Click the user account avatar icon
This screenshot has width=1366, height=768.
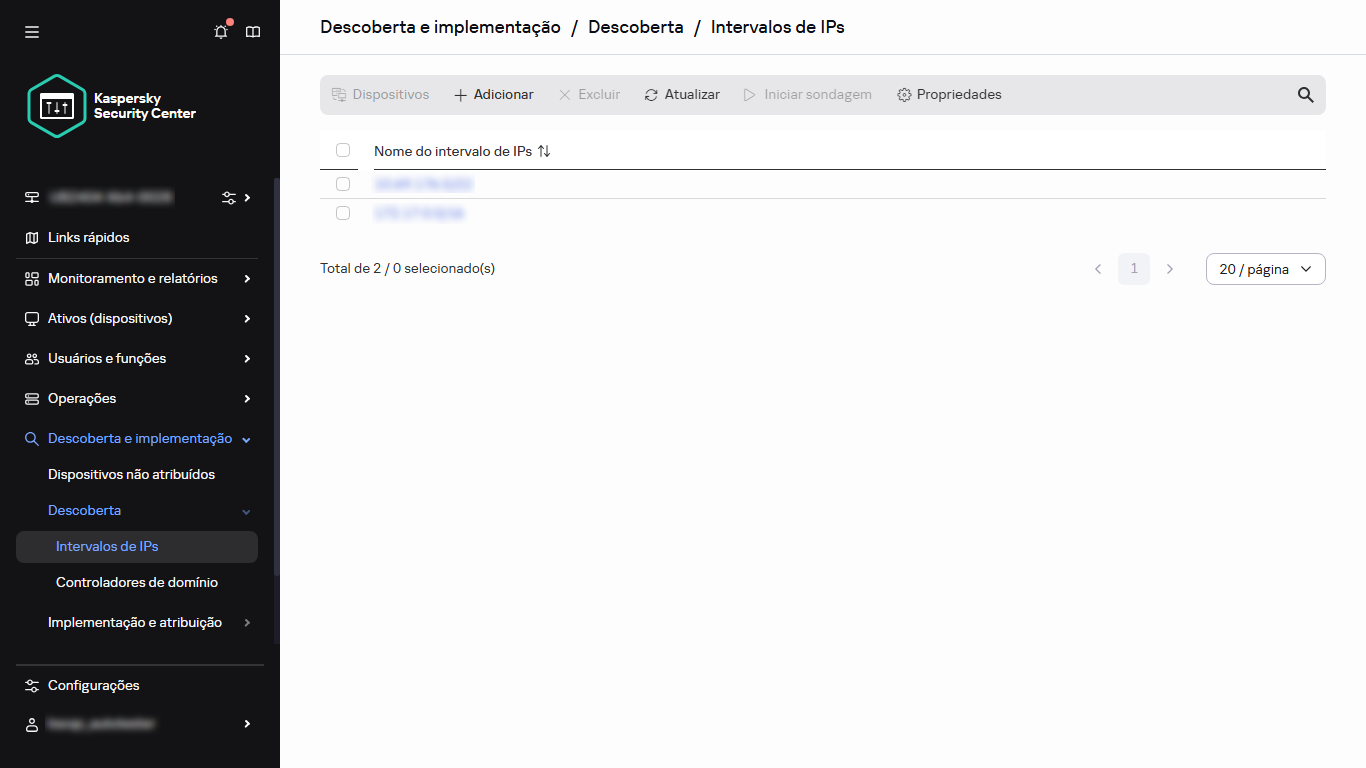pos(32,724)
